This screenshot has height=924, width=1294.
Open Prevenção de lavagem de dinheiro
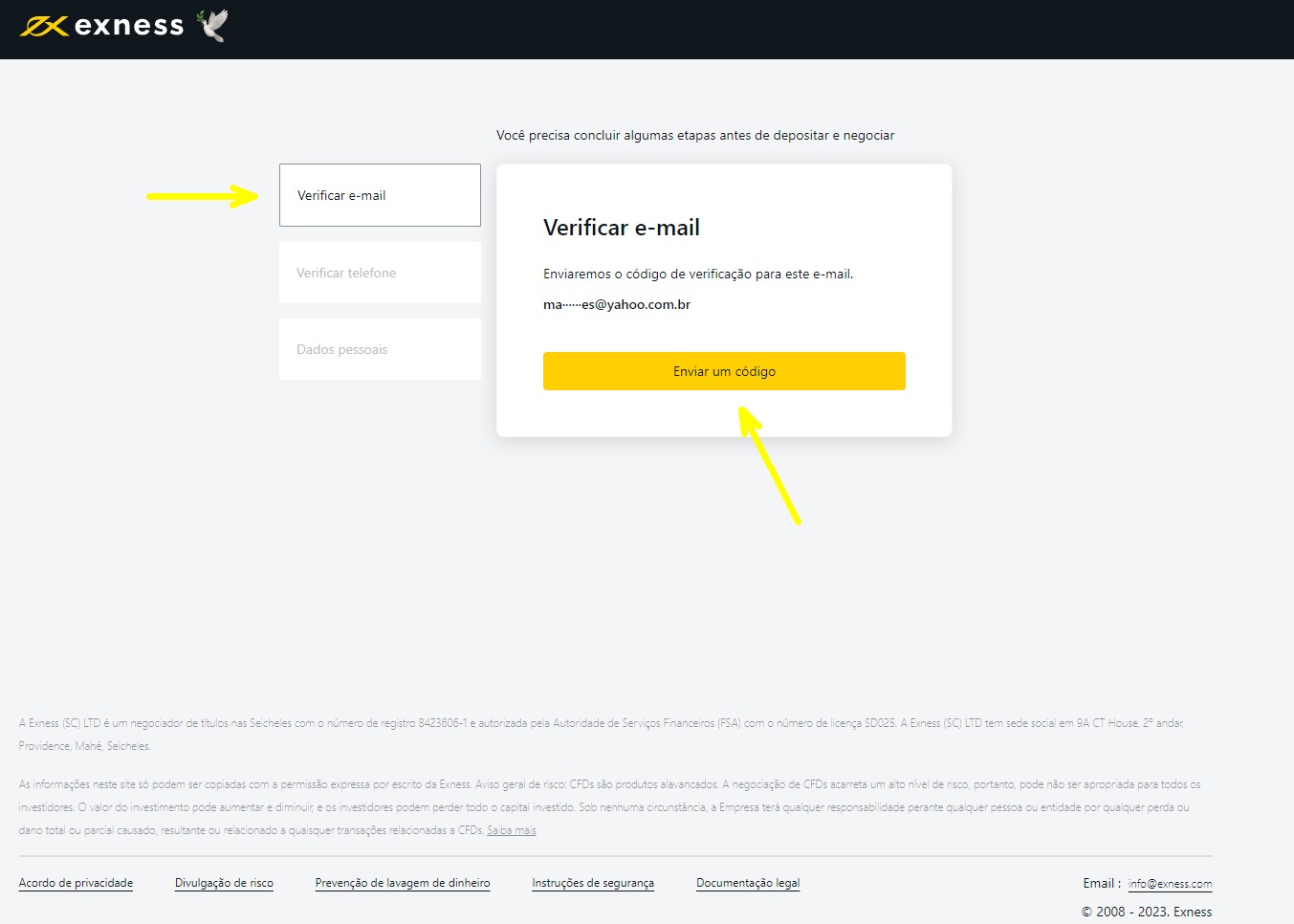[x=403, y=883]
